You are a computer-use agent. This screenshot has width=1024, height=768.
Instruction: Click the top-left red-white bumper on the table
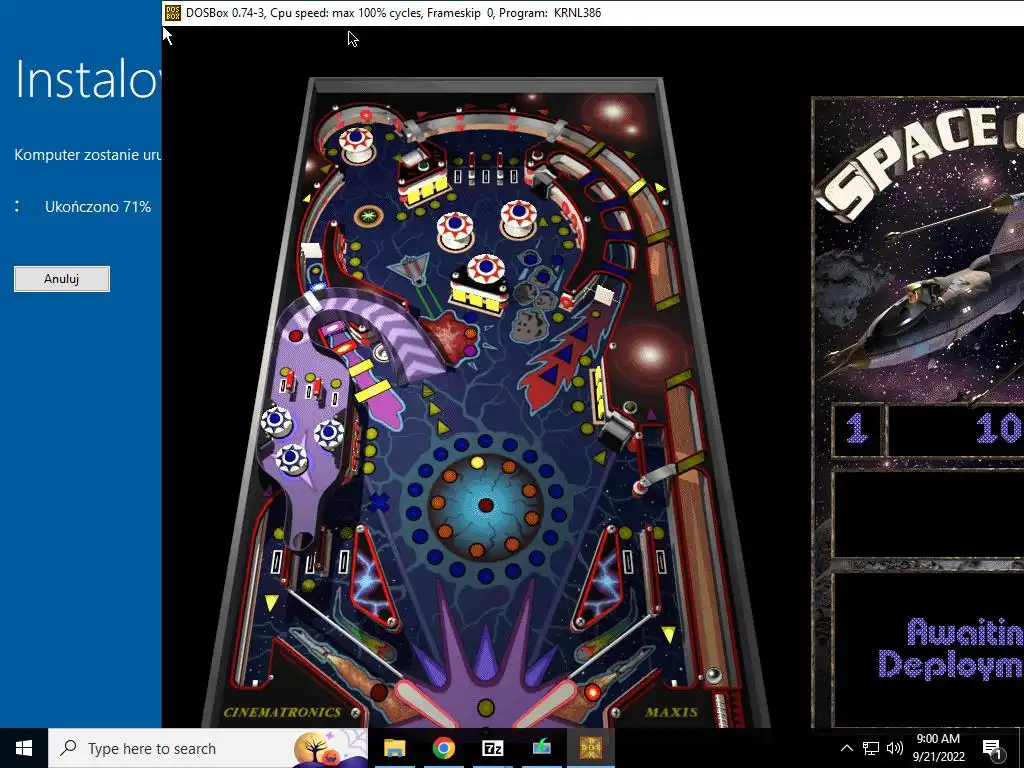click(x=356, y=143)
